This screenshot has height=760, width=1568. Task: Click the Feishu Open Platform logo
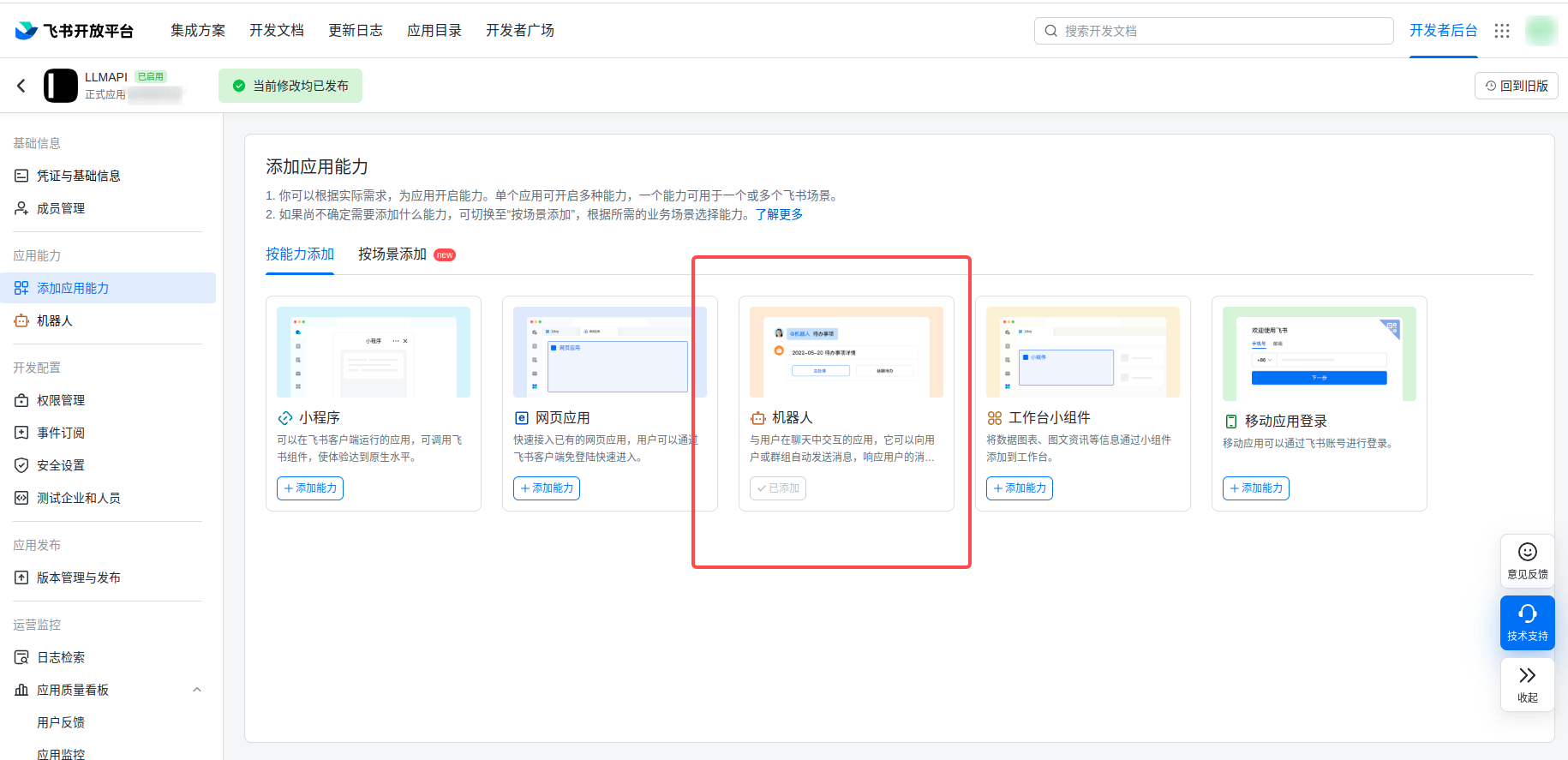click(x=75, y=31)
